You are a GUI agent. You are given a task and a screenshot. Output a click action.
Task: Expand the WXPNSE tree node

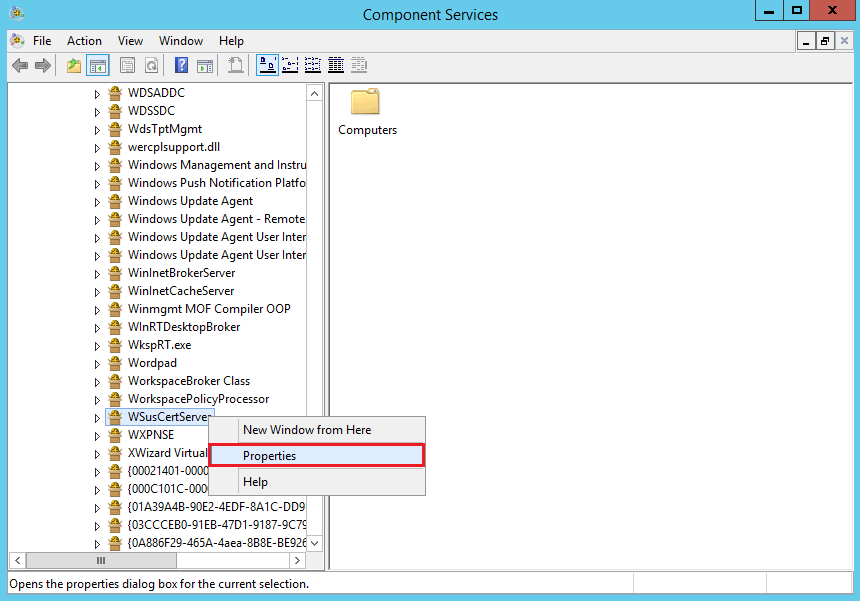(97, 436)
